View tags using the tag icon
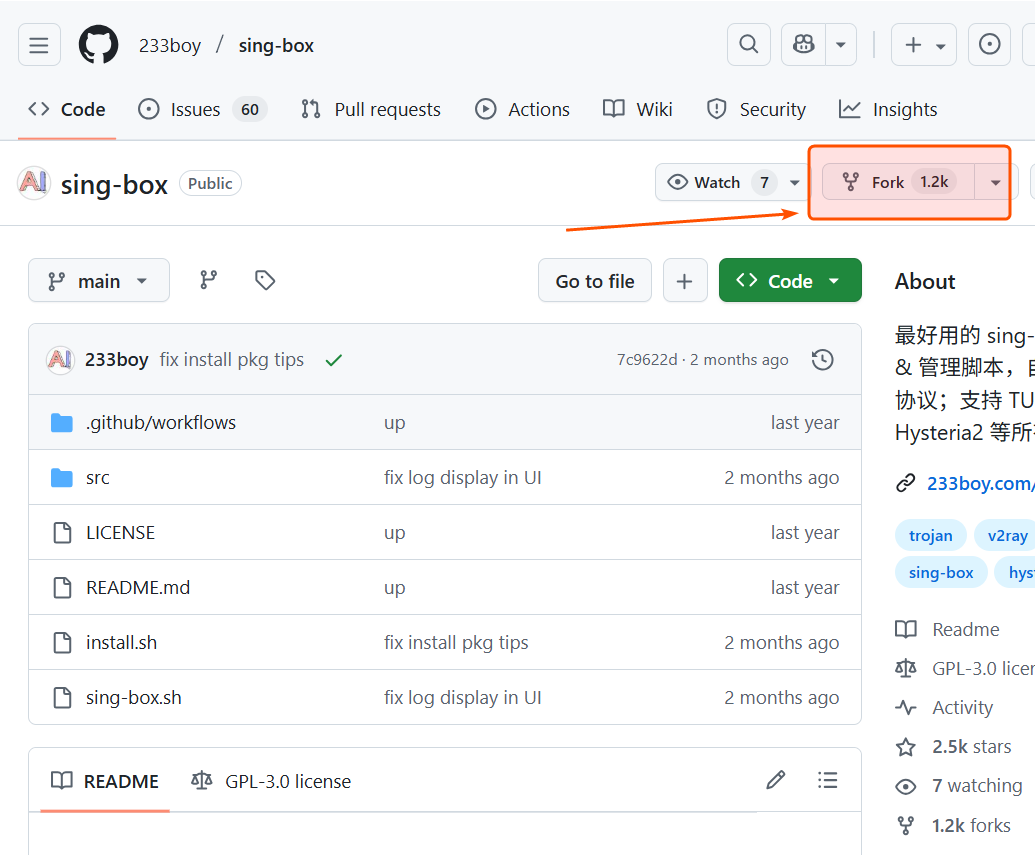The image size is (1035, 855). pyautogui.click(x=265, y=281)
